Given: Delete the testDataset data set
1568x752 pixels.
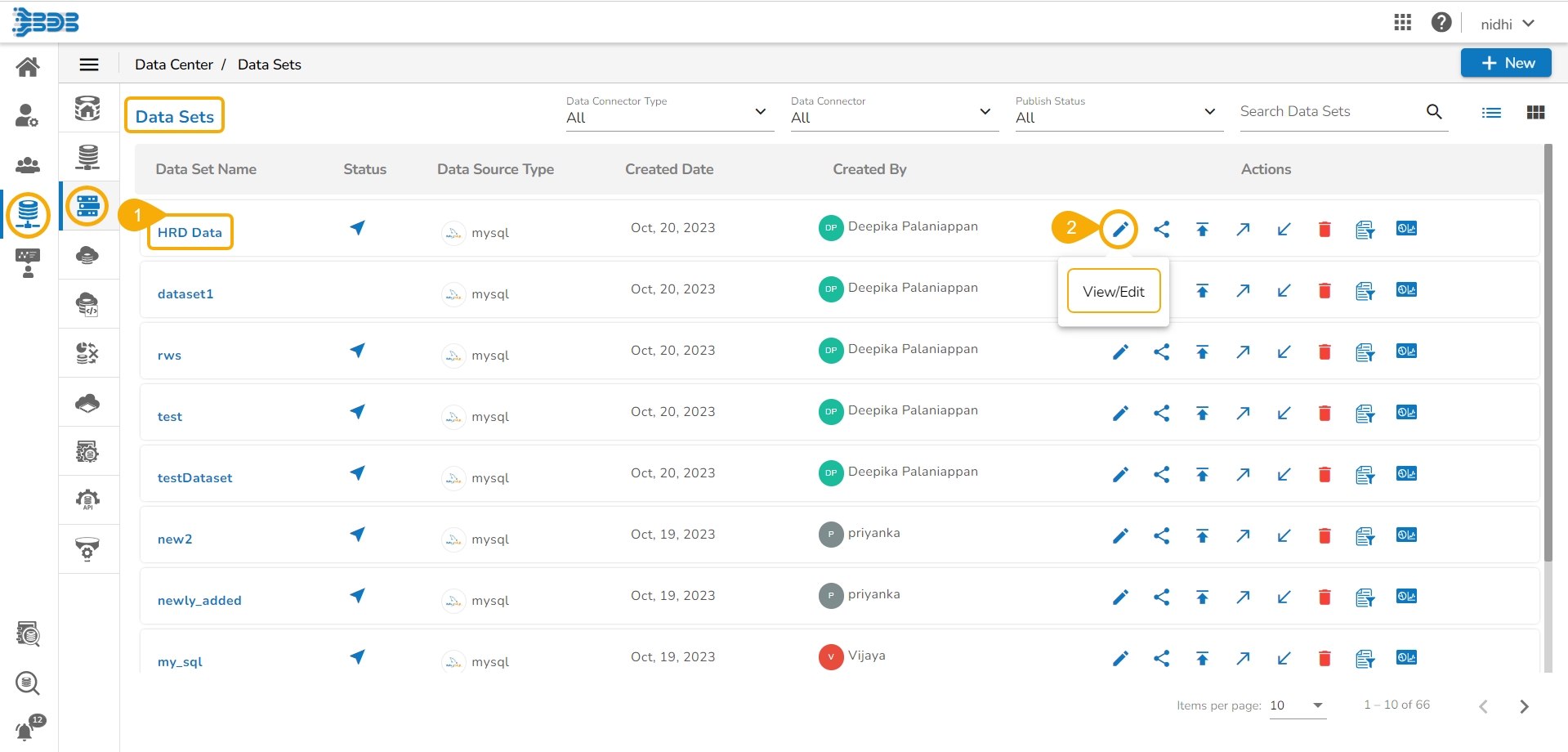Looking at the screenshot, I should click(1325, 475).
